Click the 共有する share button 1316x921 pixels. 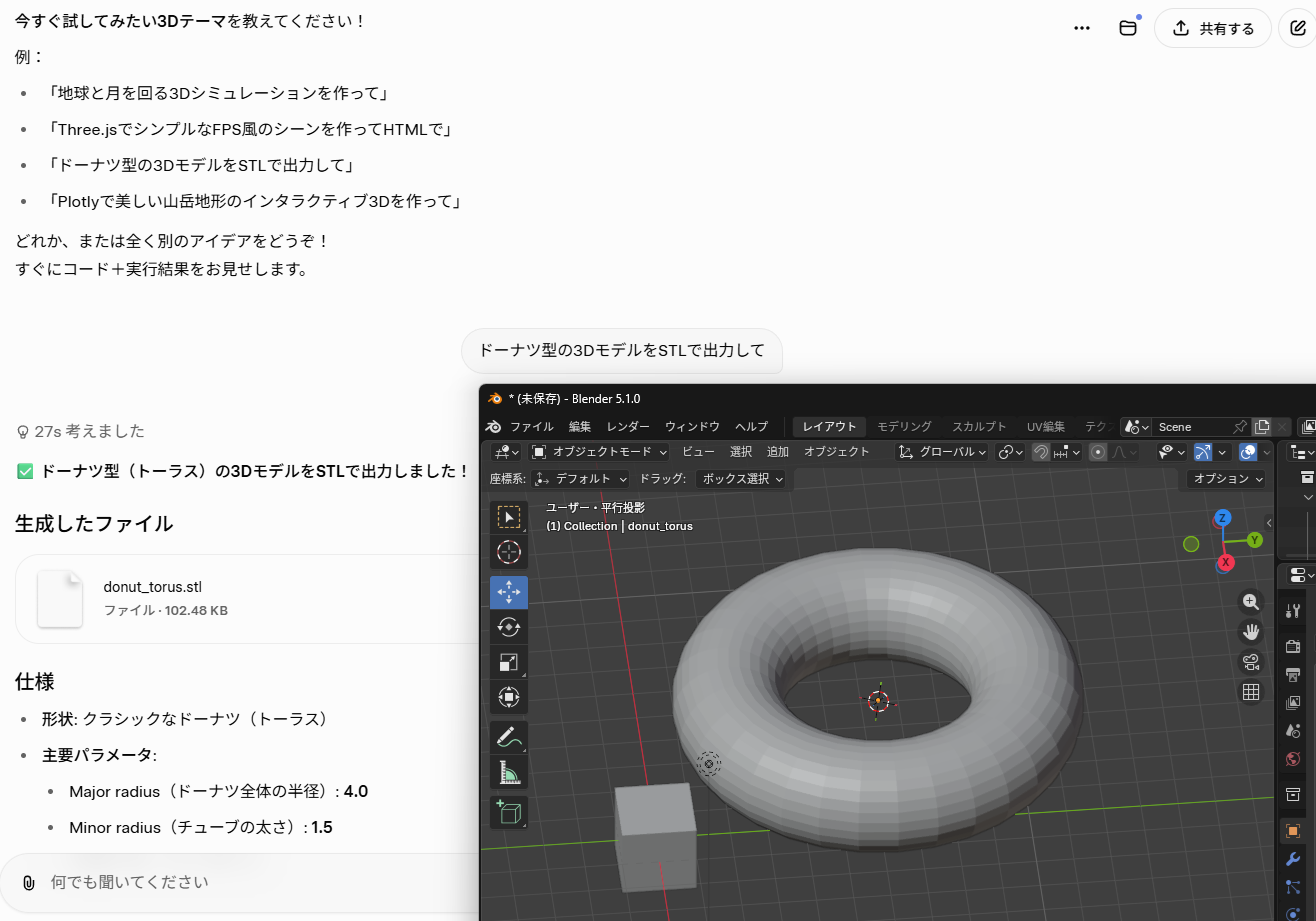coord(1213,29)
